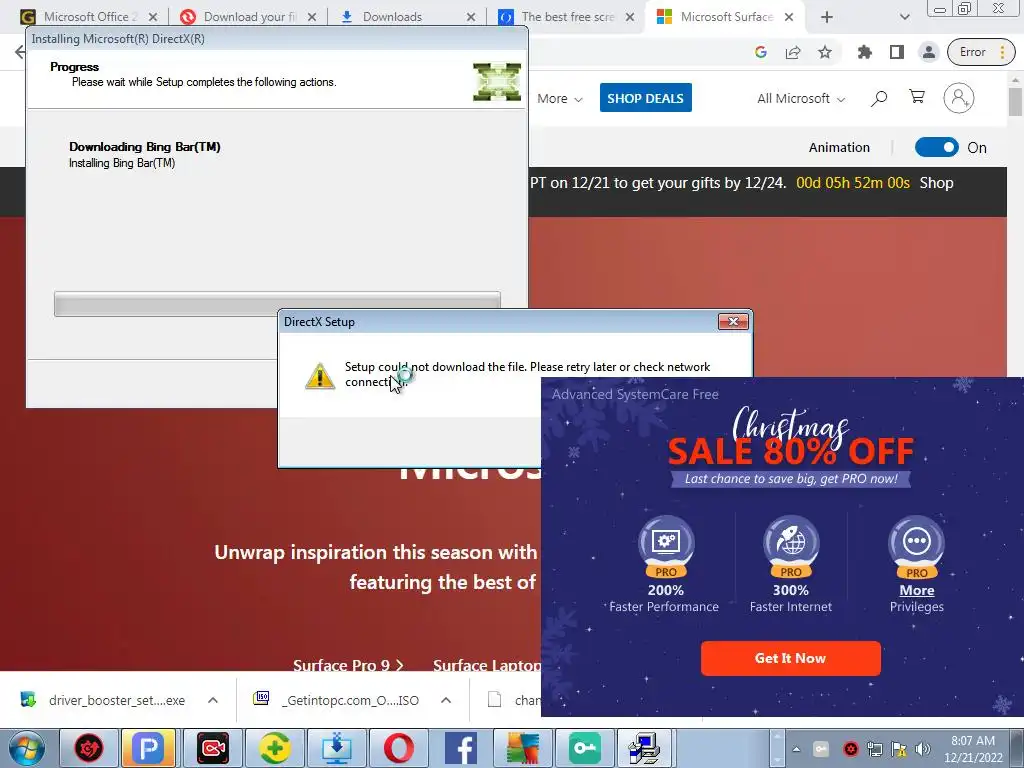Close the Microsoft Office tab
The image size is (1024, 768).
[153, 17]
